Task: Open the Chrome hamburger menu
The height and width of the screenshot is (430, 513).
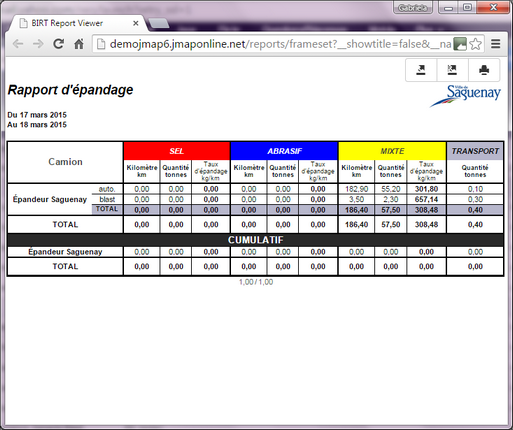Action: 496,44
